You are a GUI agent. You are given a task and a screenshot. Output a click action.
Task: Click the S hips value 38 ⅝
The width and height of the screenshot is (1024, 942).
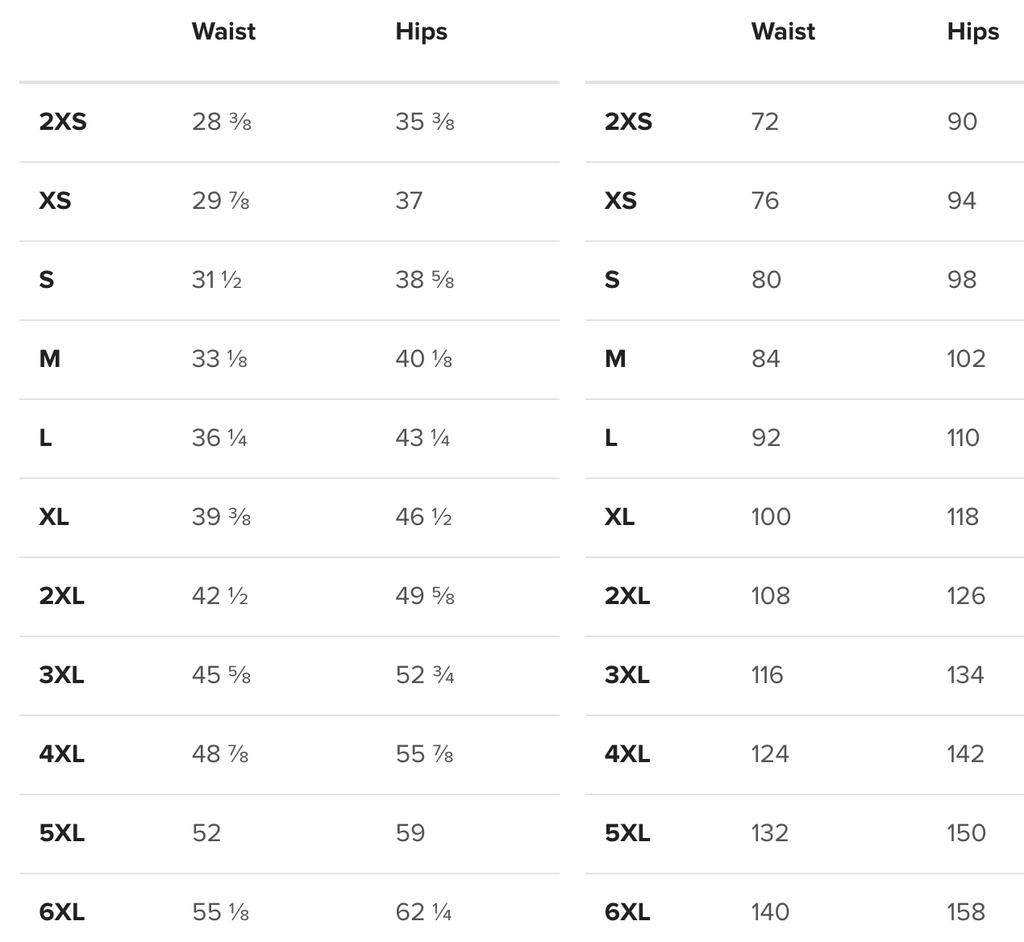coord(424,280)
